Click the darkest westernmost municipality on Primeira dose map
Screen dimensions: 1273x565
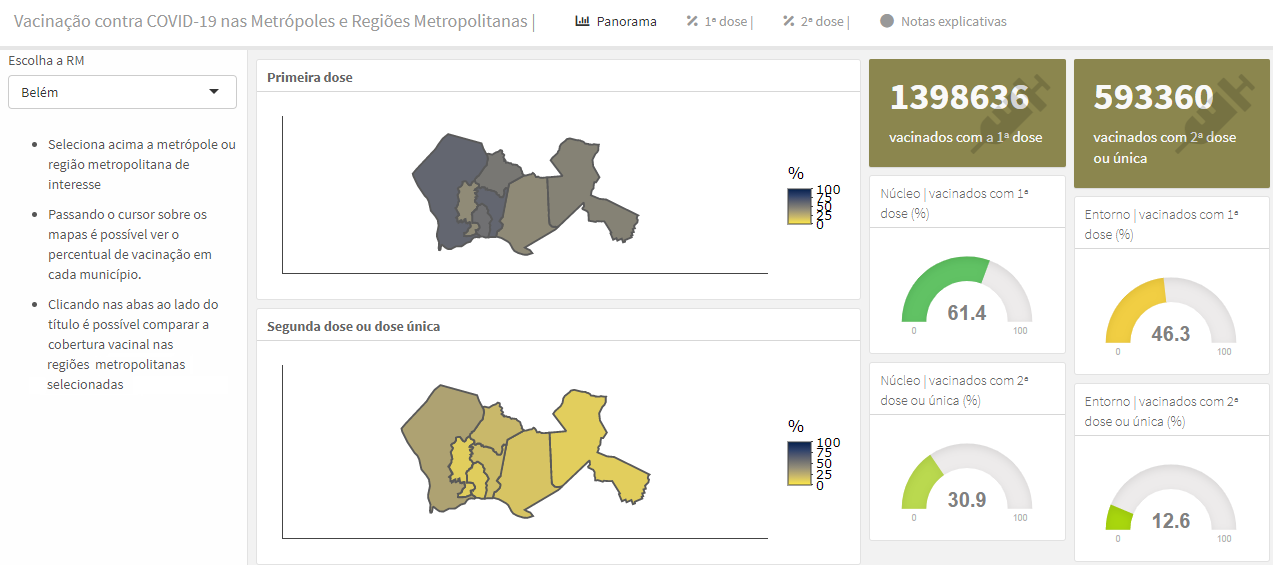pyautogui.click(x=442, y=185)
